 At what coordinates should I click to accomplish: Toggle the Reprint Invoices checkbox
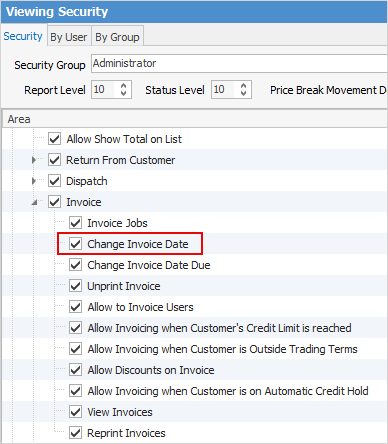[x=75, y=433]
